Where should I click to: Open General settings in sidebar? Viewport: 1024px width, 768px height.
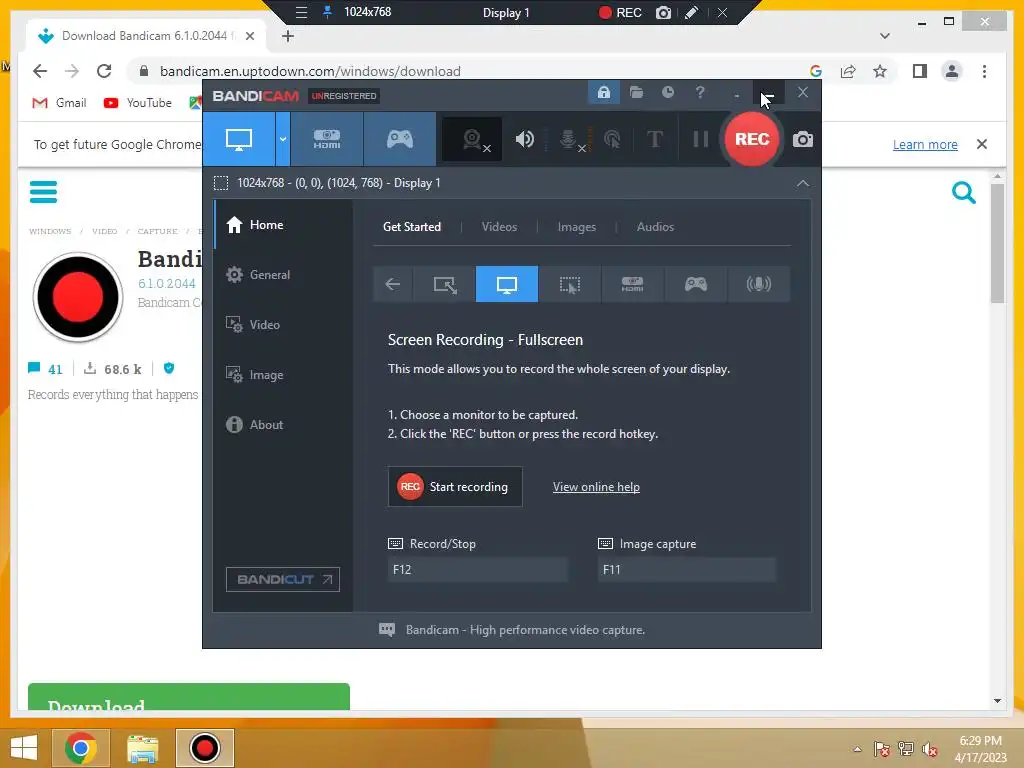(283, 275)
